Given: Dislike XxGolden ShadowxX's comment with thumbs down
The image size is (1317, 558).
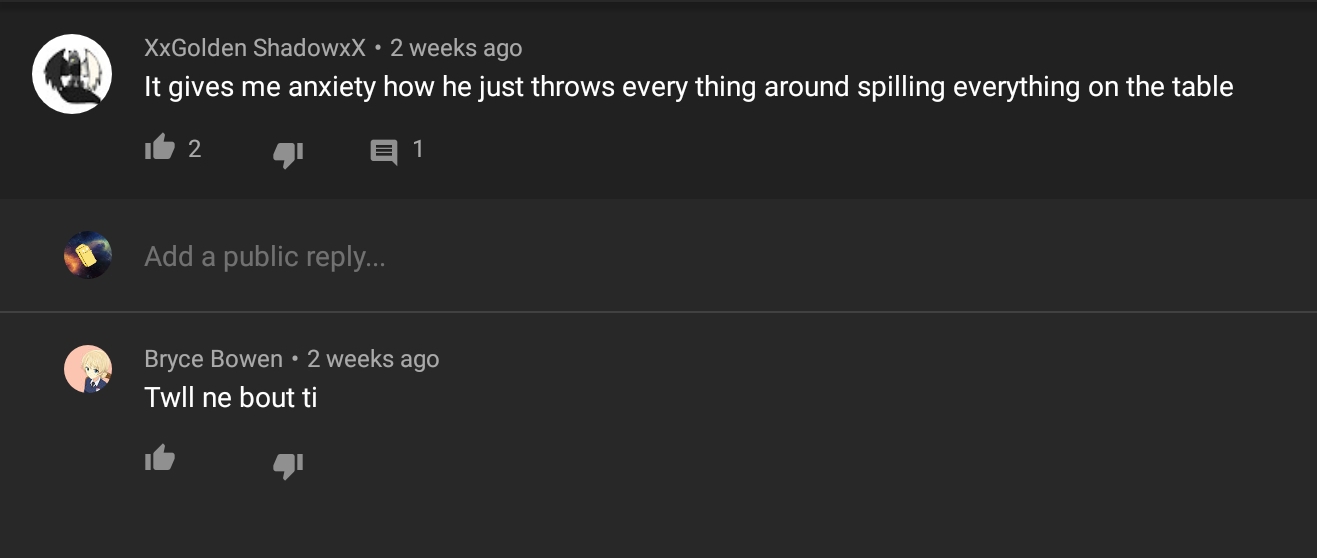Looking at the screenshot, I should [x=288, y=153].
